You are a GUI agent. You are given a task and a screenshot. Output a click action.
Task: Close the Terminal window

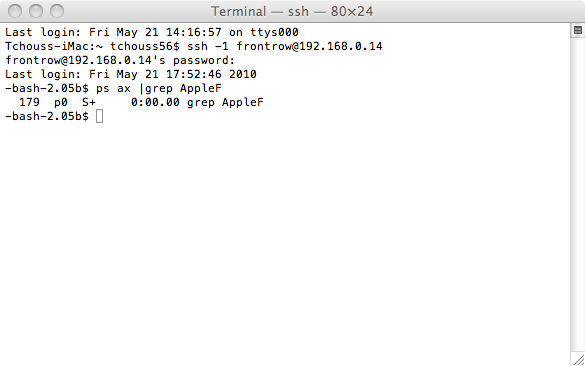[x=15, y=11]
